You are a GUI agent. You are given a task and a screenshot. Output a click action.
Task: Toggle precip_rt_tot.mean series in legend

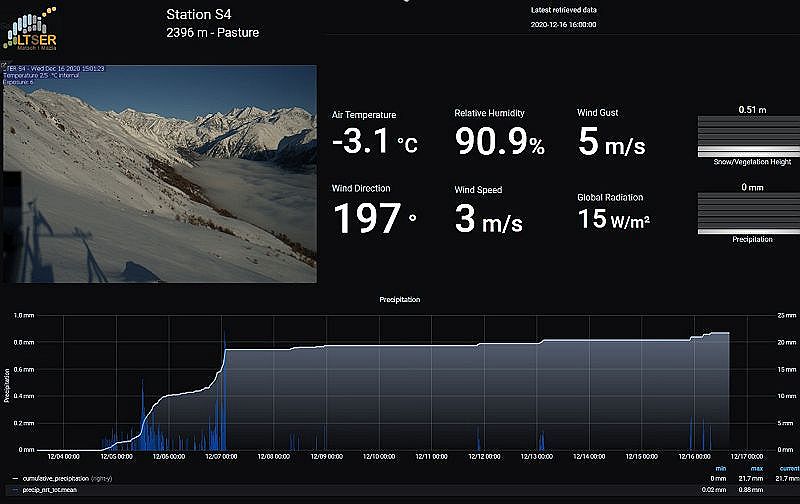pyautogui.click(x=49, y=490)
